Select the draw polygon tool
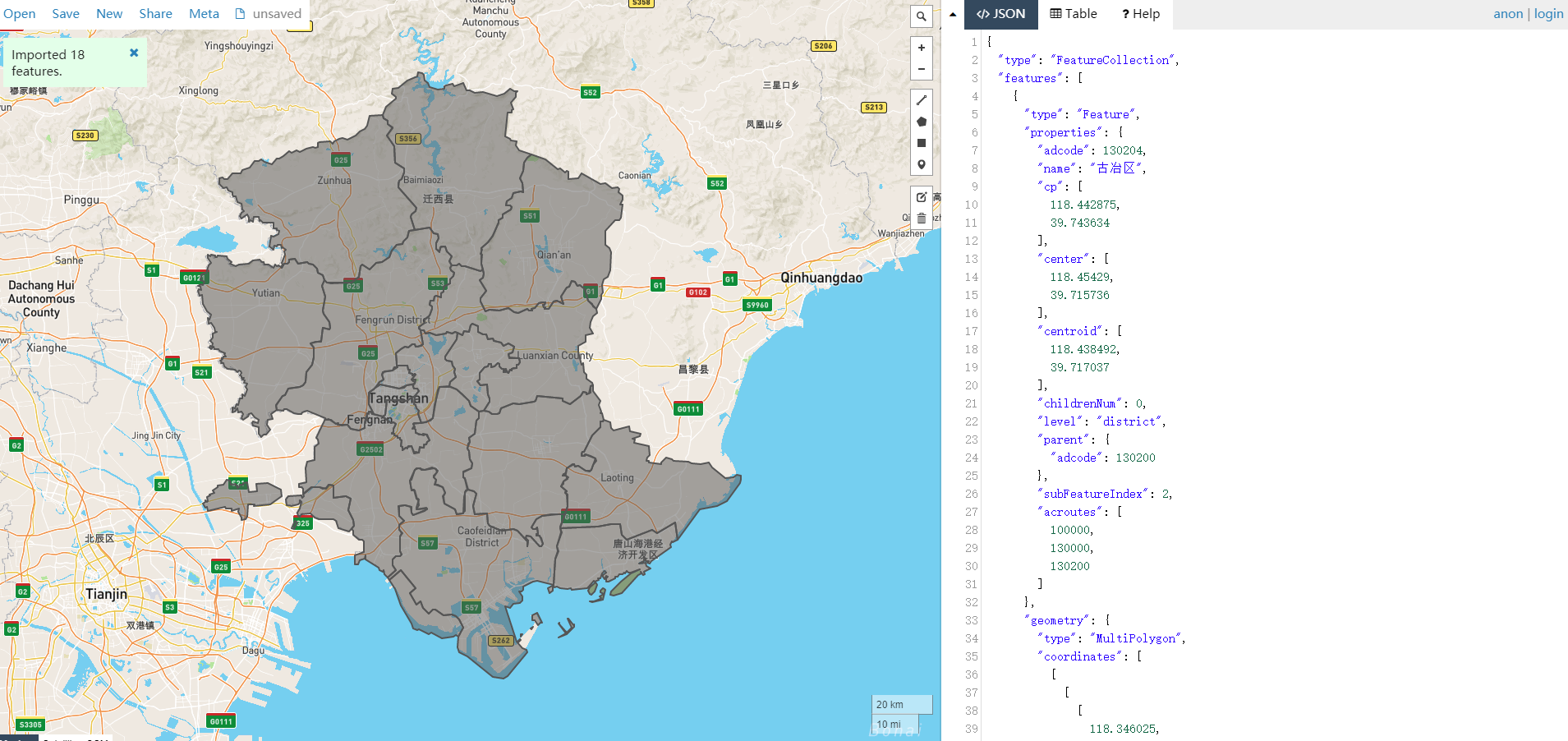1568x741 pixels. [921, 122]
